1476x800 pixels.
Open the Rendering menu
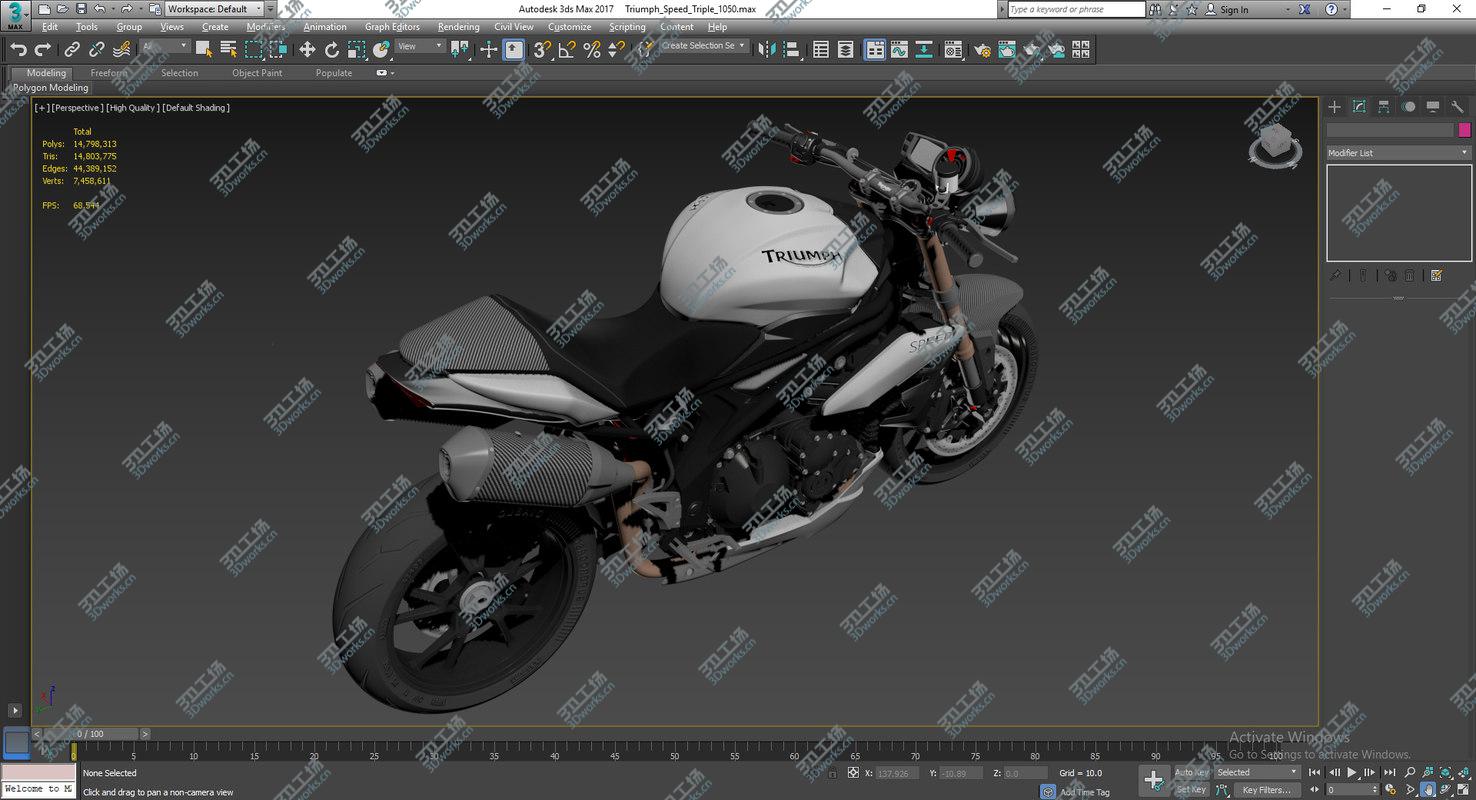458,27
